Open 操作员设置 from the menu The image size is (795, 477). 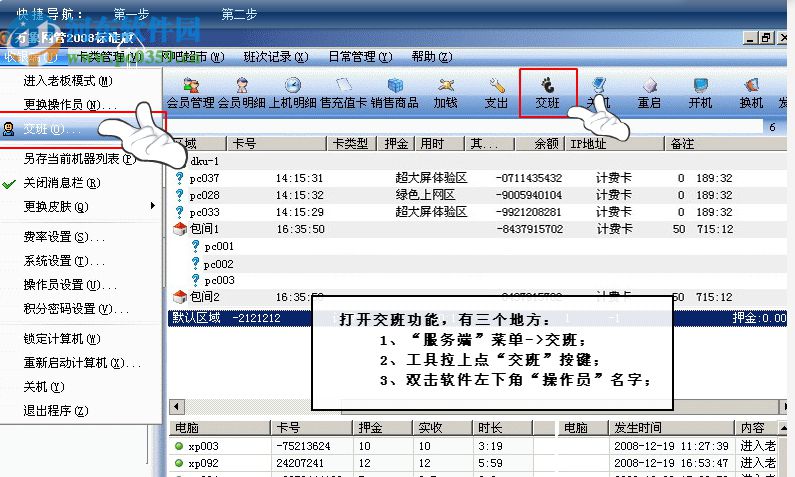click(x=70, y=285)
